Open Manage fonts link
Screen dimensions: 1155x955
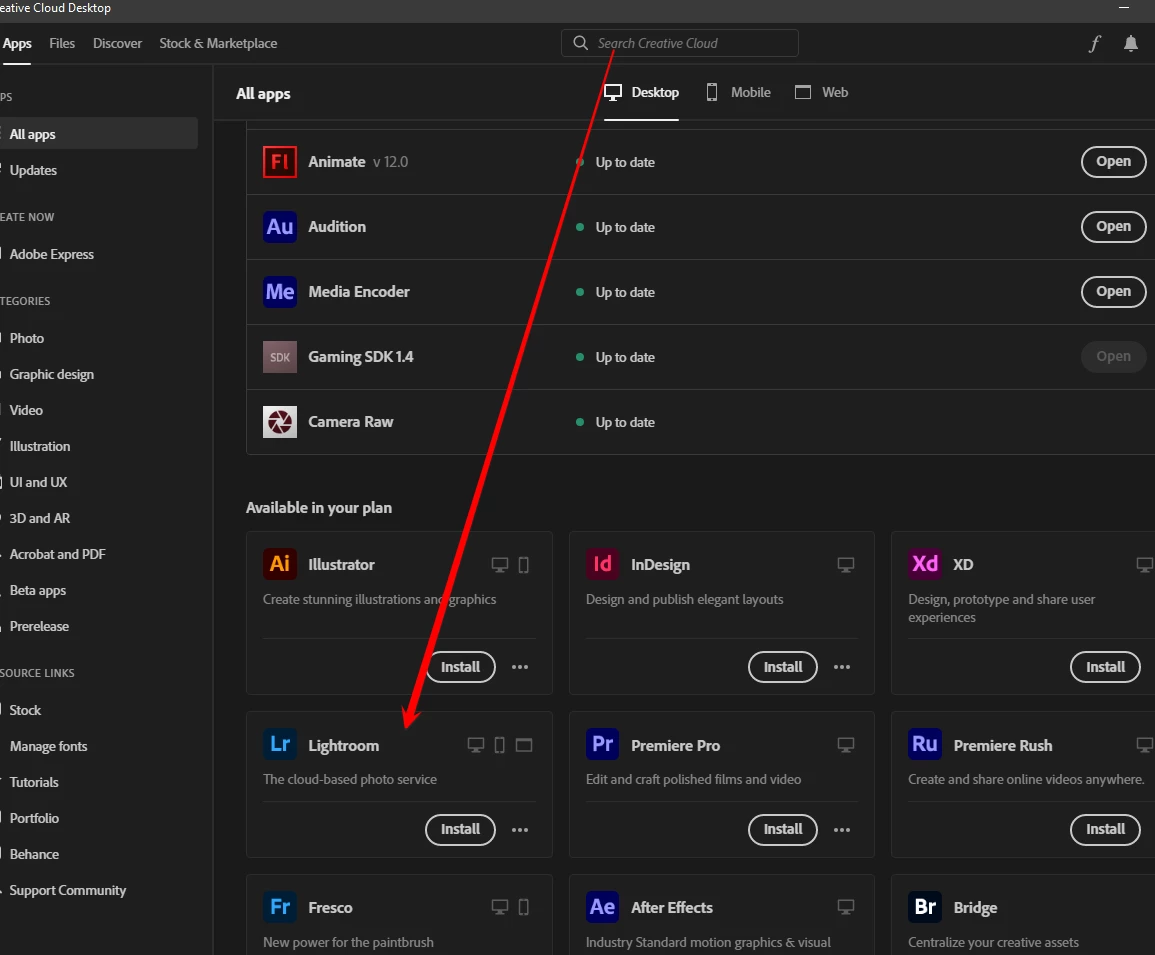(48, 746)
